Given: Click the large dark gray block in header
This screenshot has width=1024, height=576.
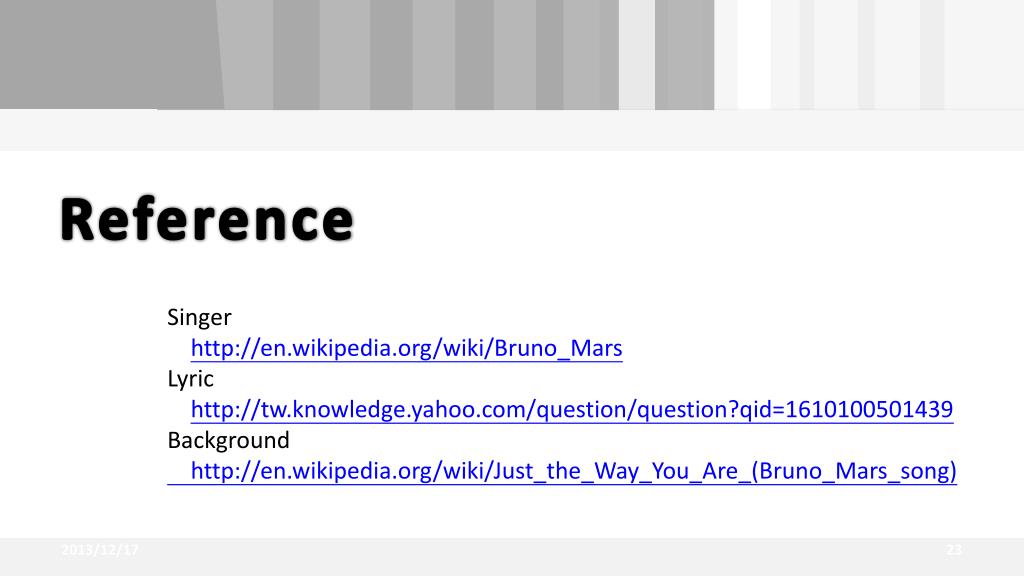Looking at the screenshot, I should [109, 54].
